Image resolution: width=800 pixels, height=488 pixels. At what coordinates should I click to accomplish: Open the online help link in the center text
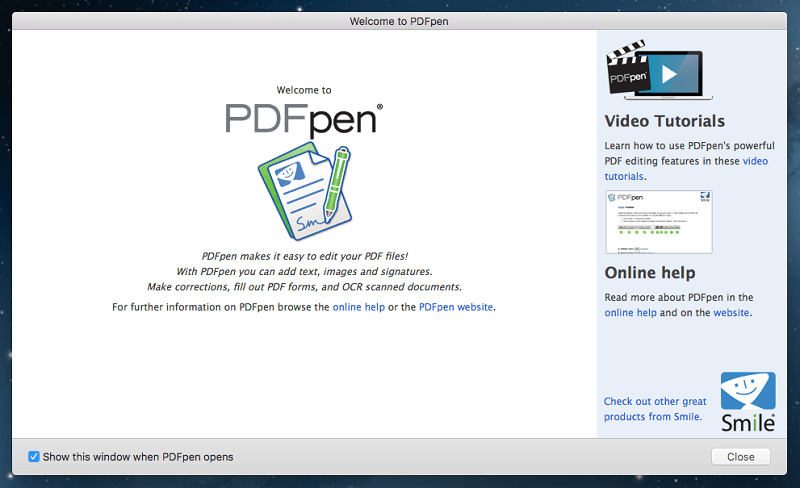(359, 307)
